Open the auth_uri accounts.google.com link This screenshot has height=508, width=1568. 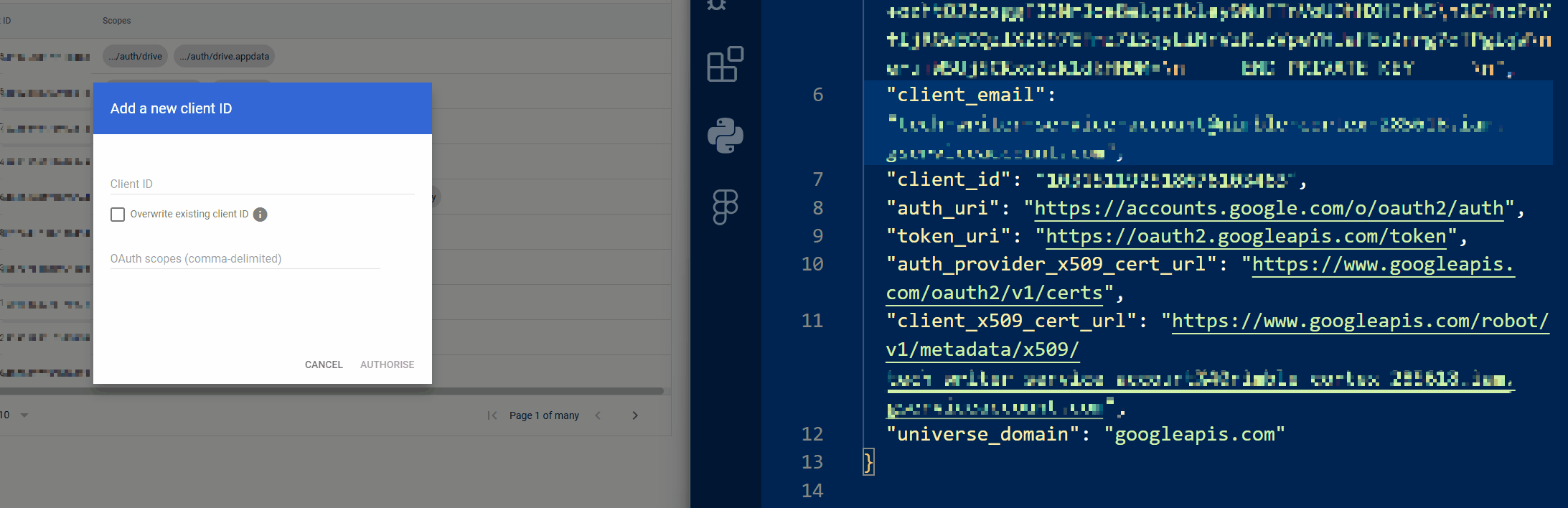pyautogui.click(x=1268, y=209)
